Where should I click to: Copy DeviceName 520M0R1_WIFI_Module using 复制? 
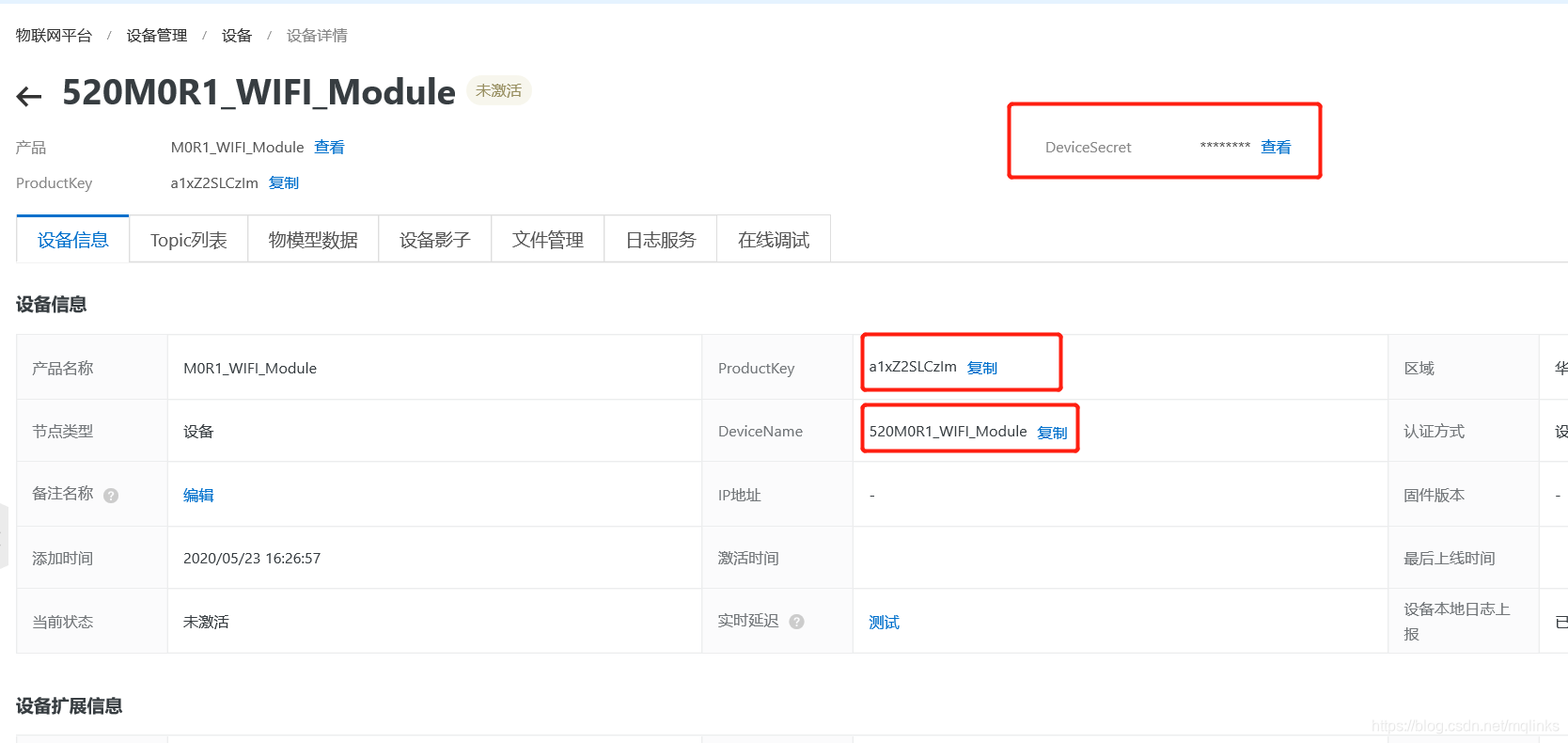1052,433
